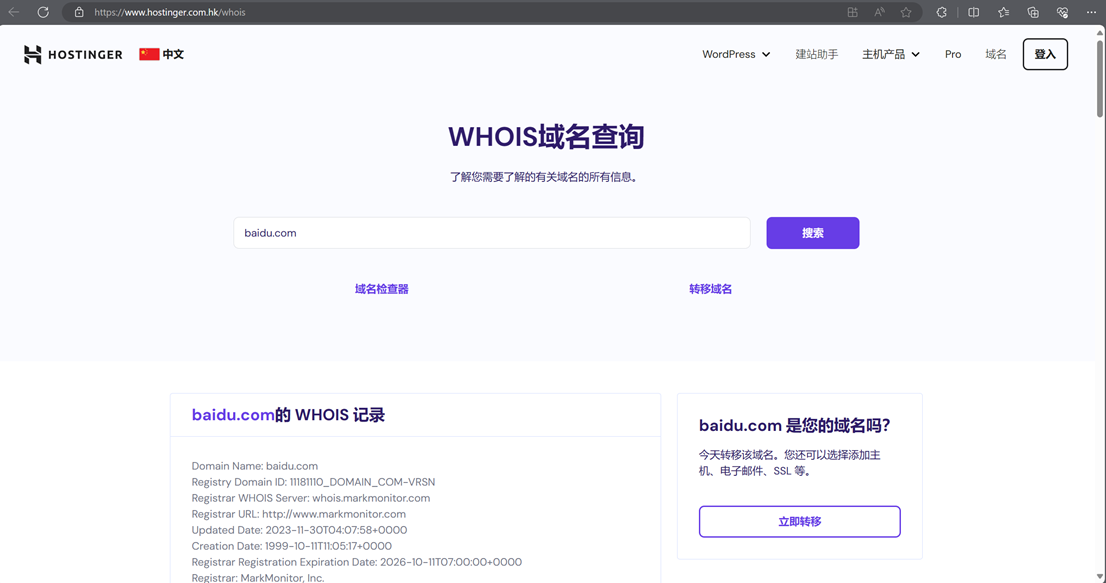Open 建站助手 nav item
Image resolution: width=1106 pixels, height=583 pixels.
(817, 54)
